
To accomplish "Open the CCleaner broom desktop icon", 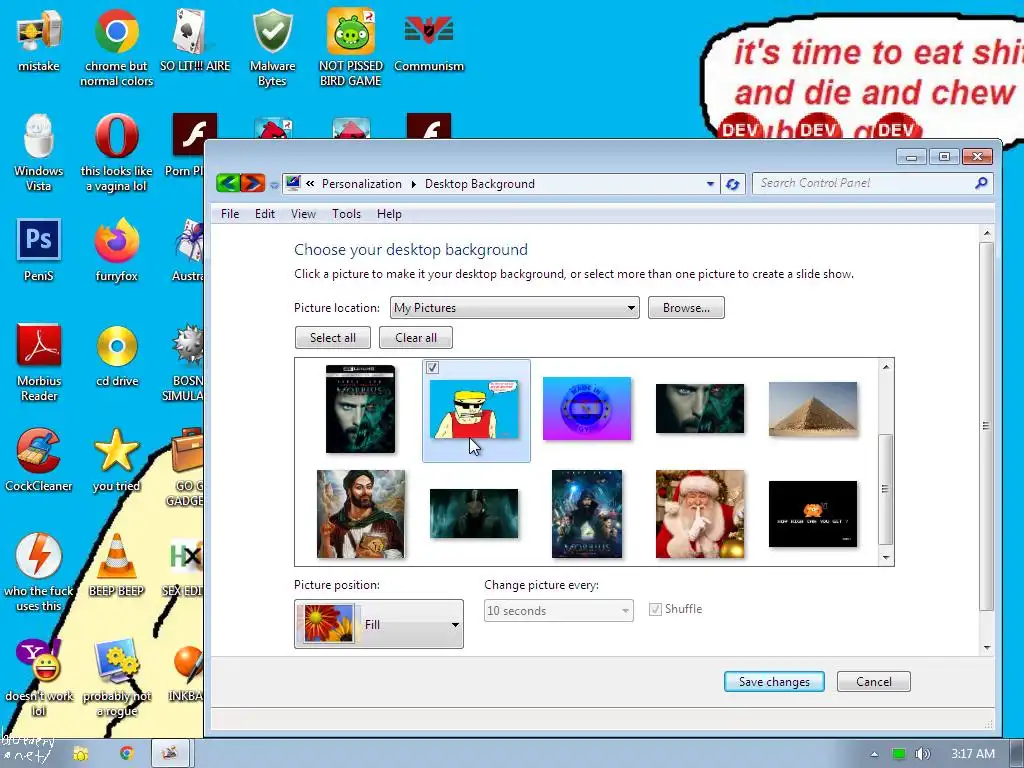I will [x=39, y=451].
